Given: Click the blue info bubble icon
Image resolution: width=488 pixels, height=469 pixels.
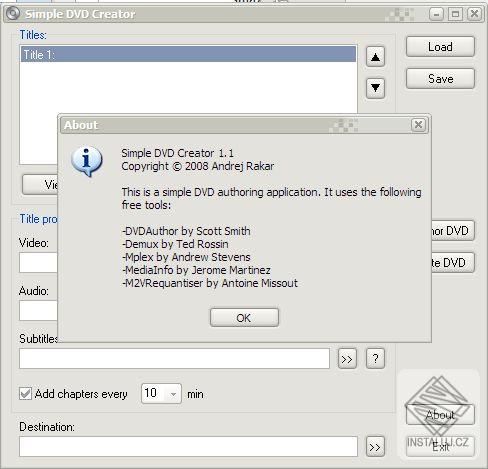Looking at the screenshot, I should (x=86, y=161).
